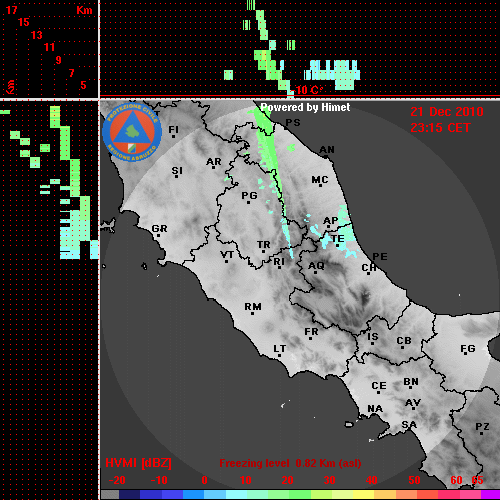500x500 pixels.
Task: Click the 0 value on dBZ scale
Action: (x=205, y=480)
